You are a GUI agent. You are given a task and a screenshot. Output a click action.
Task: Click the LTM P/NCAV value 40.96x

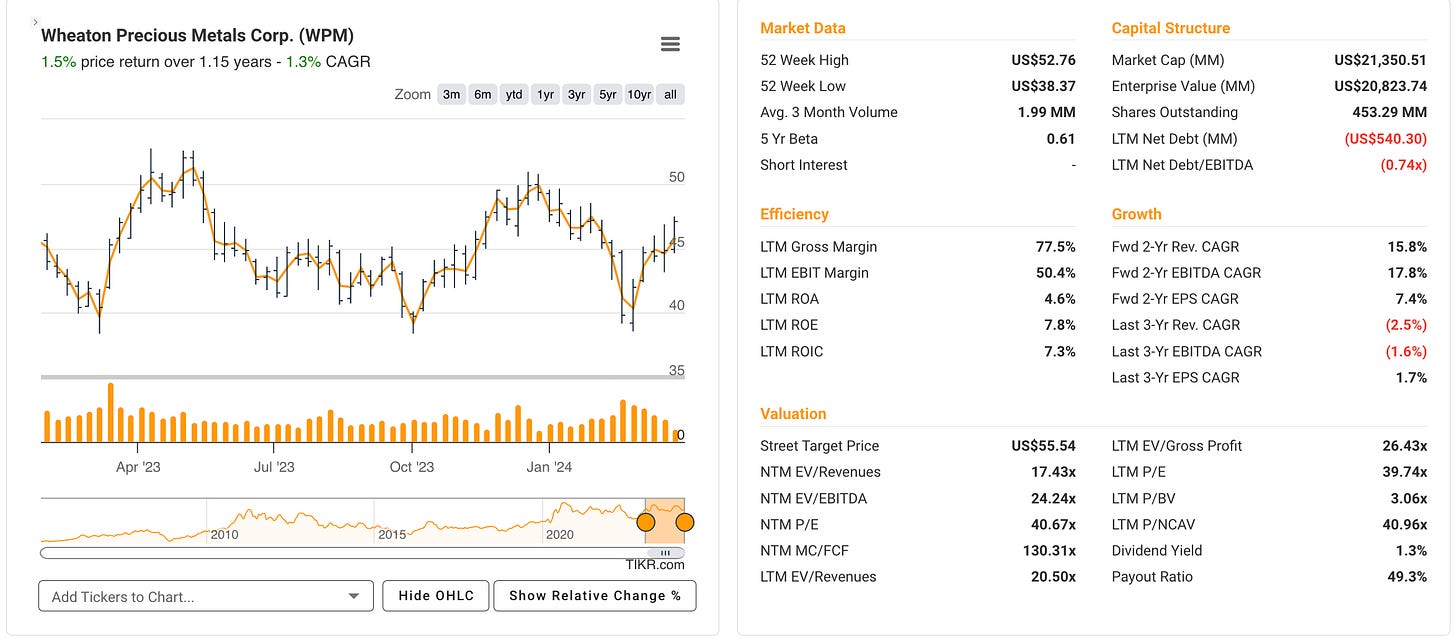tap(1403, 524)
